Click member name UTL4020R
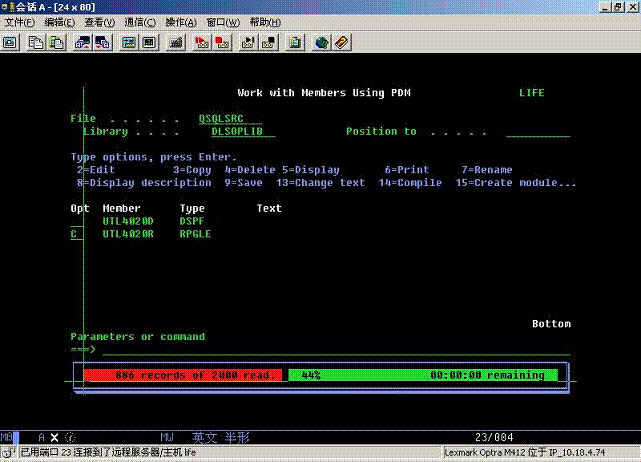This screenshot has height=462, width=641. [x=128, y=234]
